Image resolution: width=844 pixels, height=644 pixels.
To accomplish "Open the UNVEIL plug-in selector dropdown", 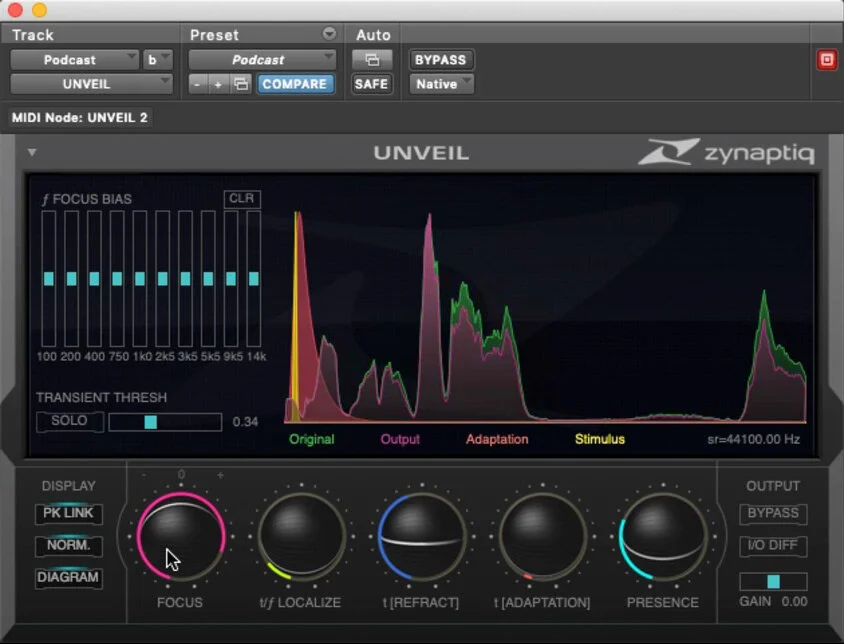I will click(x=92, y=84).
